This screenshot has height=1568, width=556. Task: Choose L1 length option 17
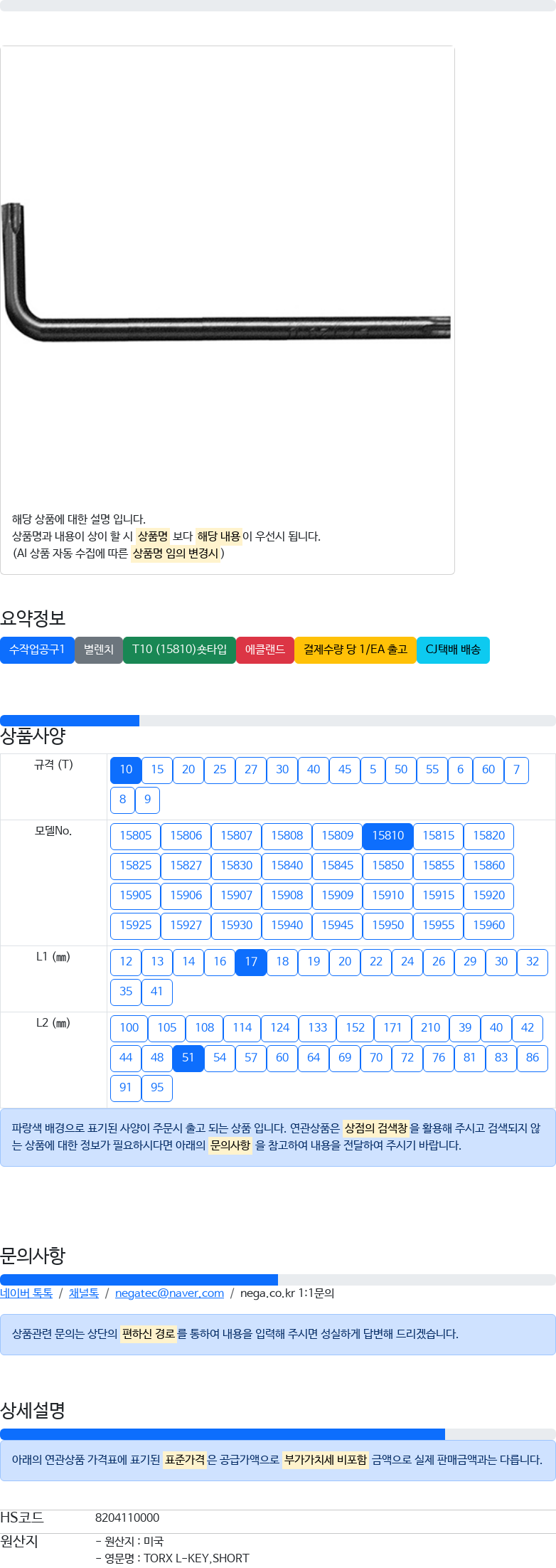[x=251, y=962]
